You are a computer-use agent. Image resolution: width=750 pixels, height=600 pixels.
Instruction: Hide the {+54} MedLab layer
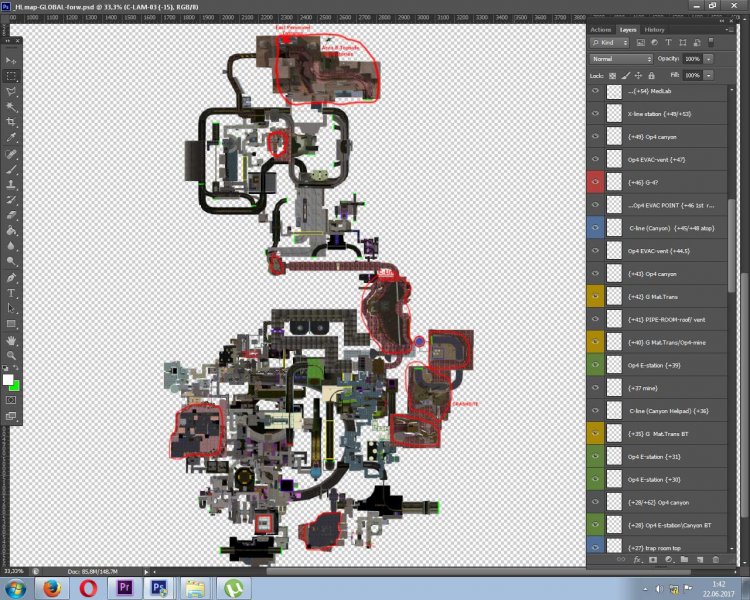click(596, 91)
